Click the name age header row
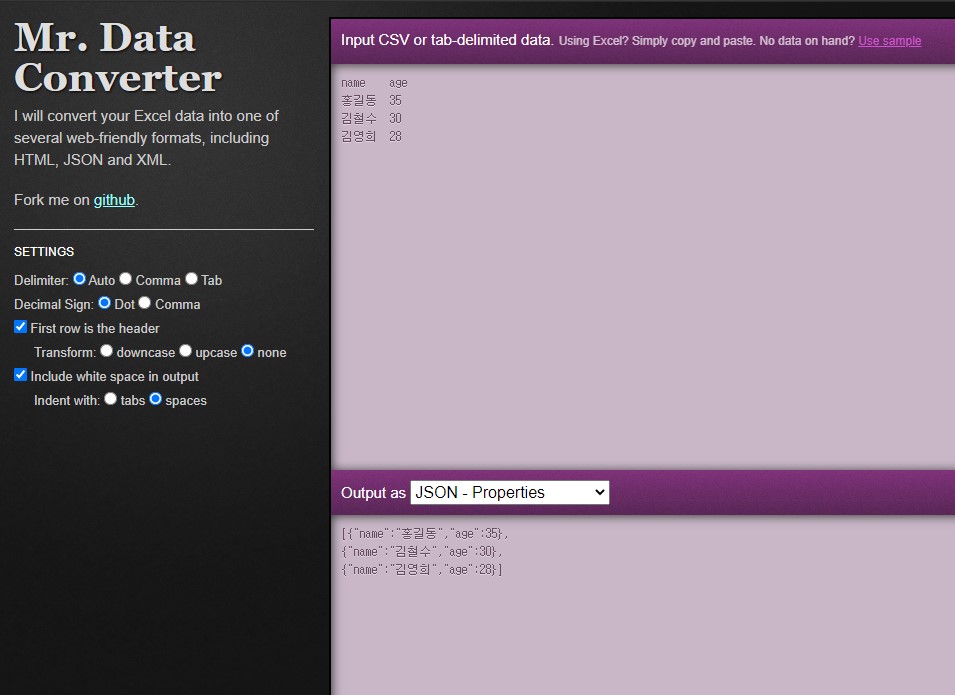Image resolution: width=955 pixels, height=695 pixels. (374, 83)
